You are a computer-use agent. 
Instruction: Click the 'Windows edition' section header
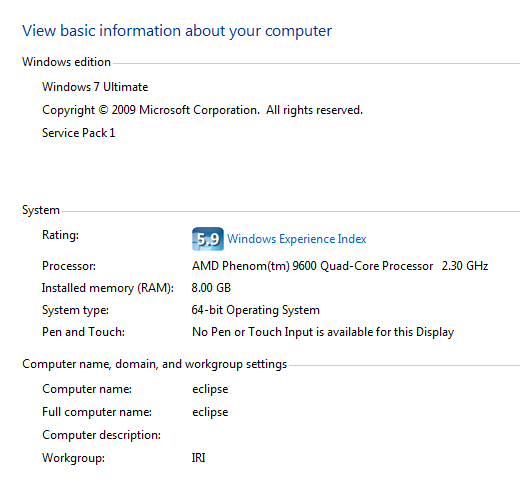[66, 62]
